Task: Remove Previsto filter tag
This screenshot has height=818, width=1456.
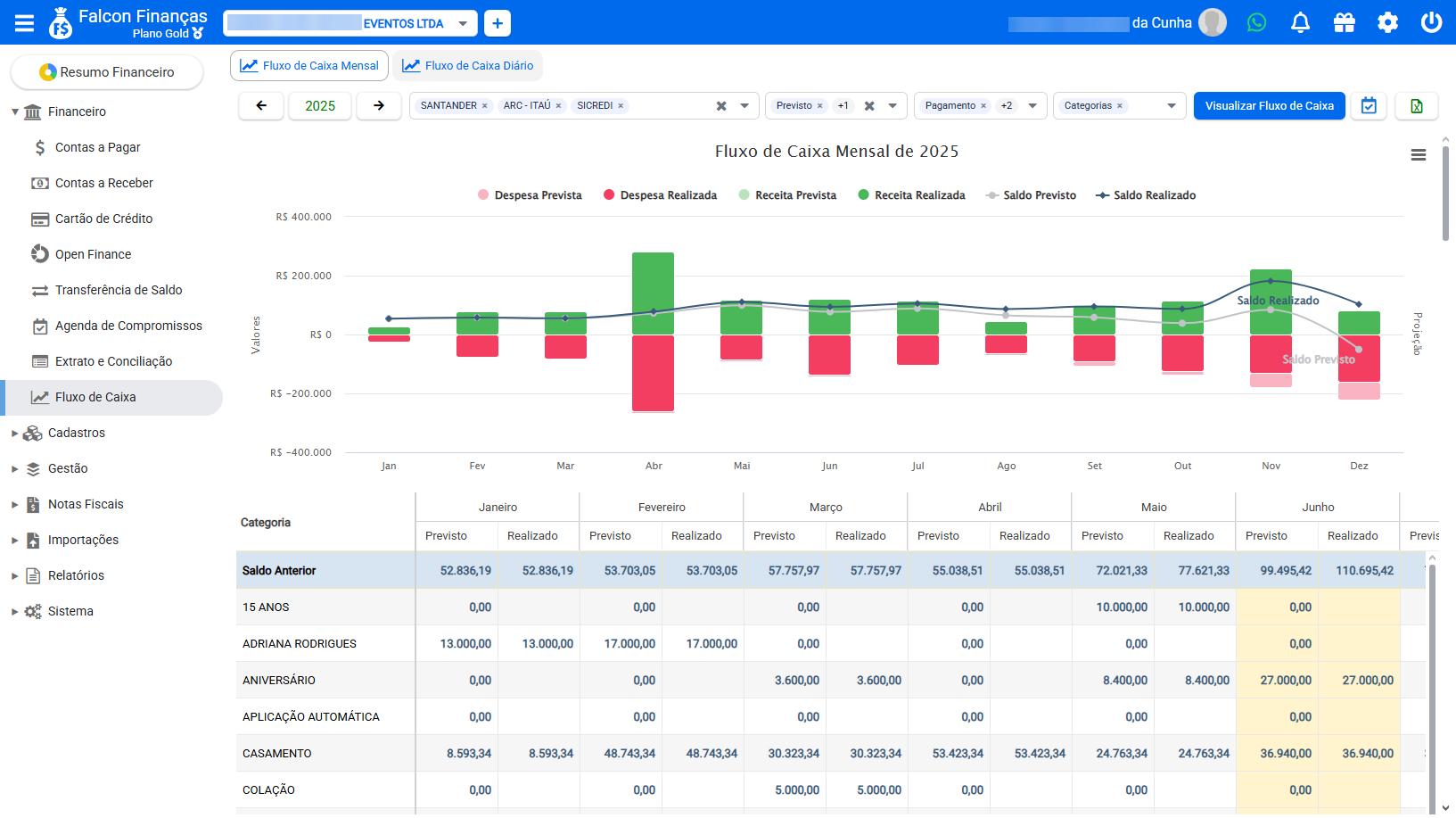Action: click(x=819, y=105)
